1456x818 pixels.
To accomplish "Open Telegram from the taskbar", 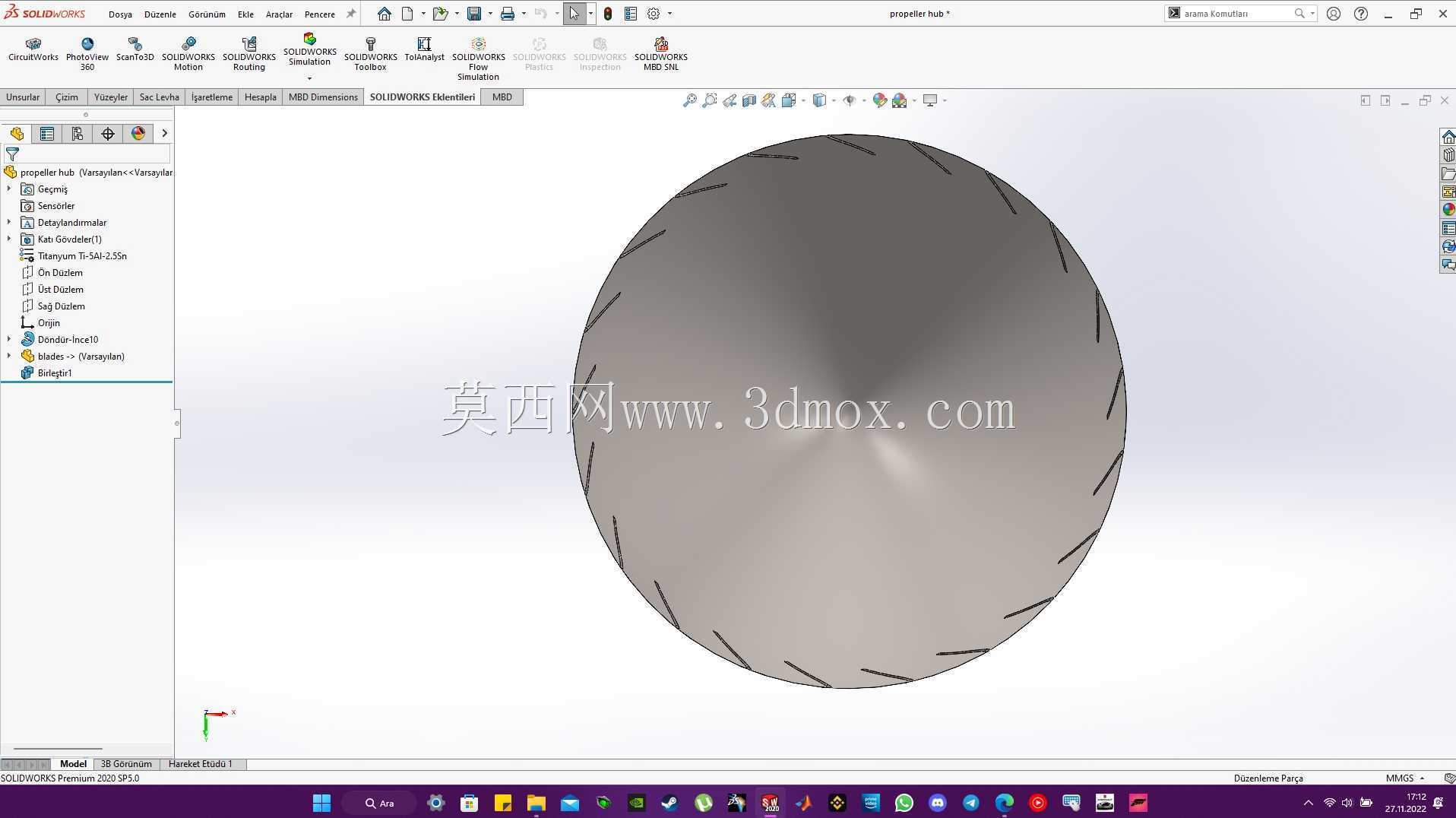I will pos(971,803).
